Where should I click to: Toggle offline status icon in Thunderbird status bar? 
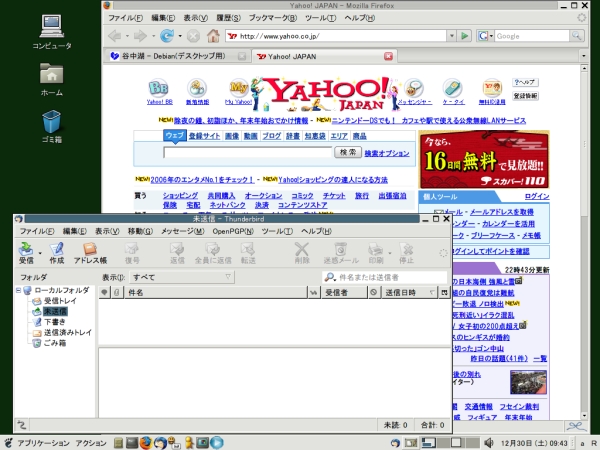point(21,425)
